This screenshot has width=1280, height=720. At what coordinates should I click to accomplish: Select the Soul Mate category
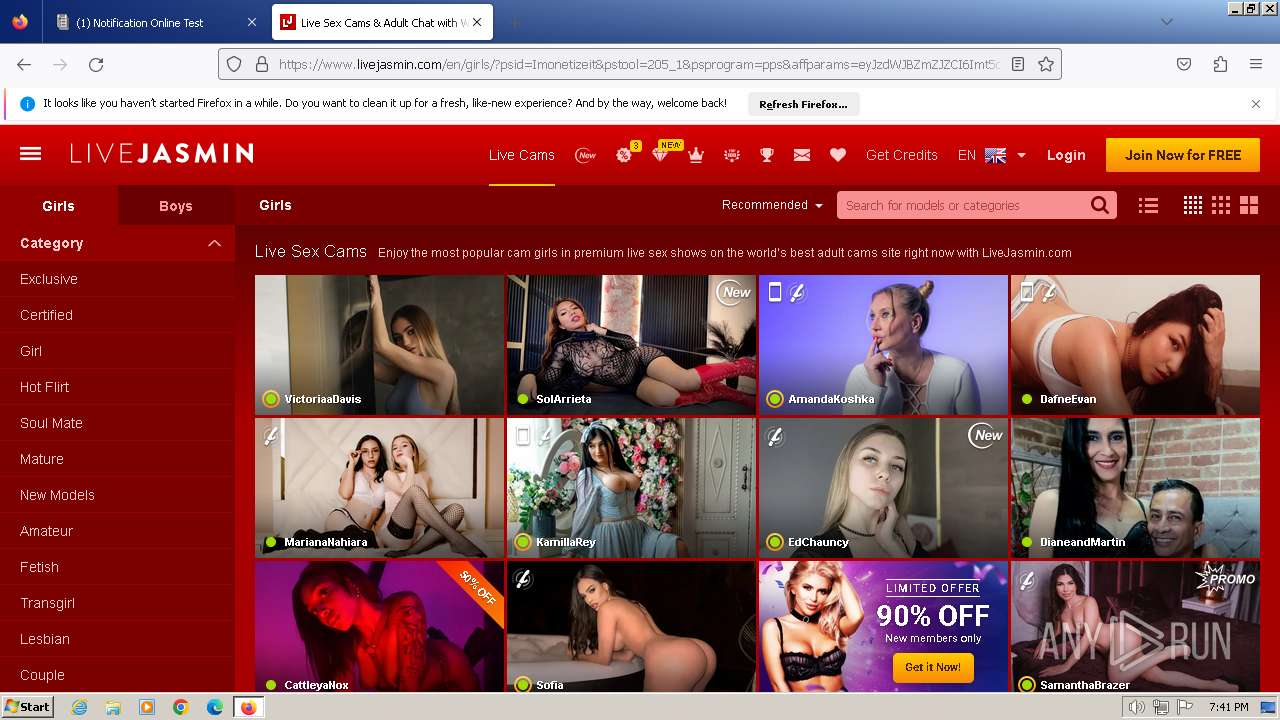pos(51,423)
